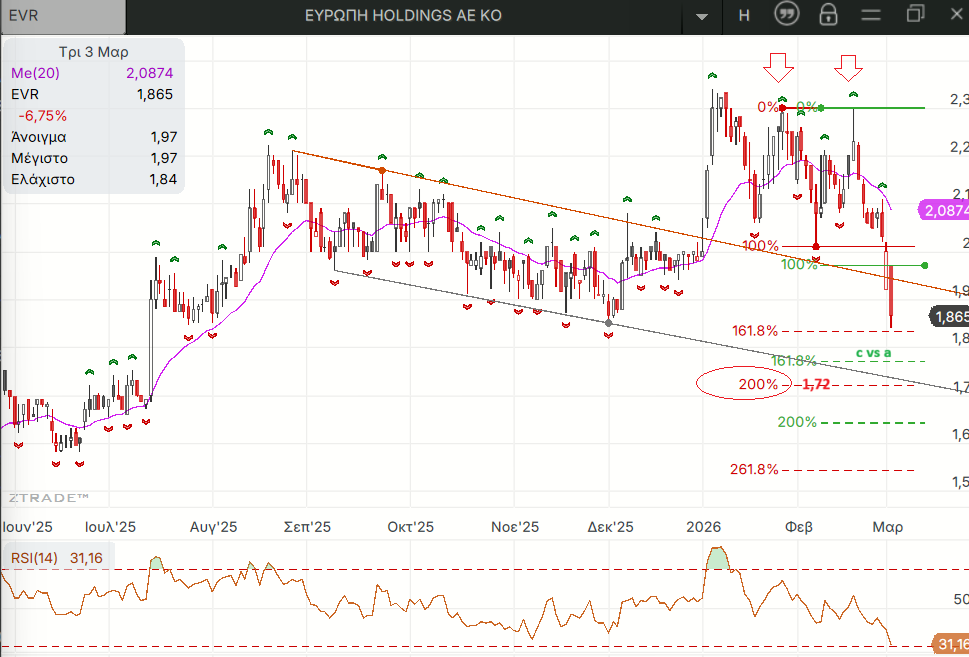Click the 1,865 current price tag on axis
Viewport: 969px width, 657px height.
(949, 316)
